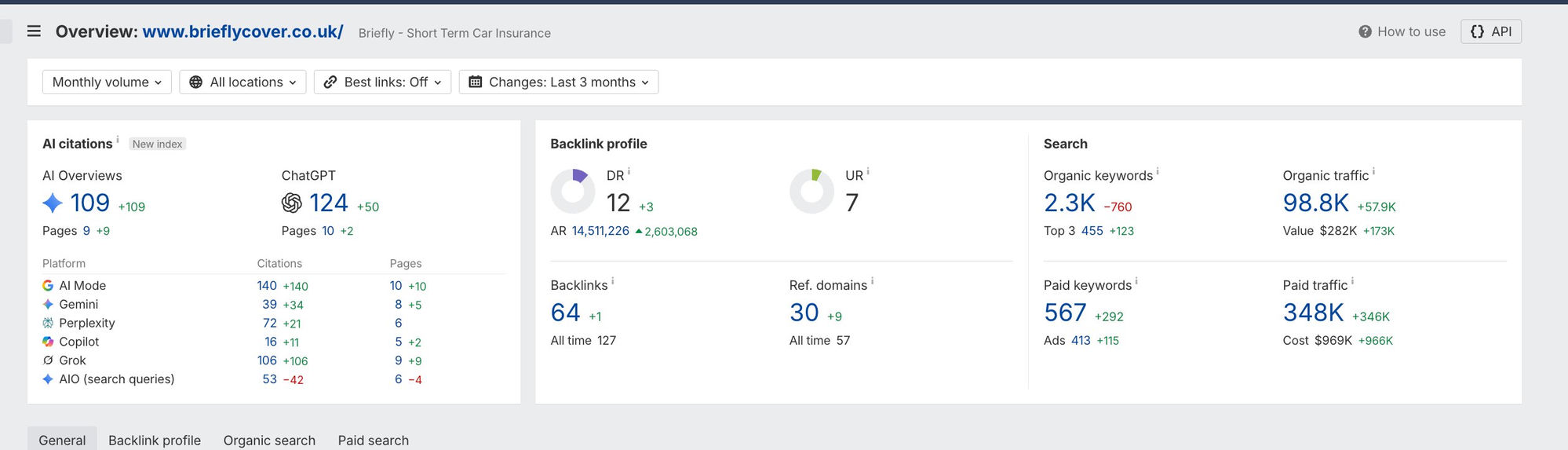Viewport: 1568px width, 450px height.
Task: Click the AR value 14,511,226
Action: point(600,231)
